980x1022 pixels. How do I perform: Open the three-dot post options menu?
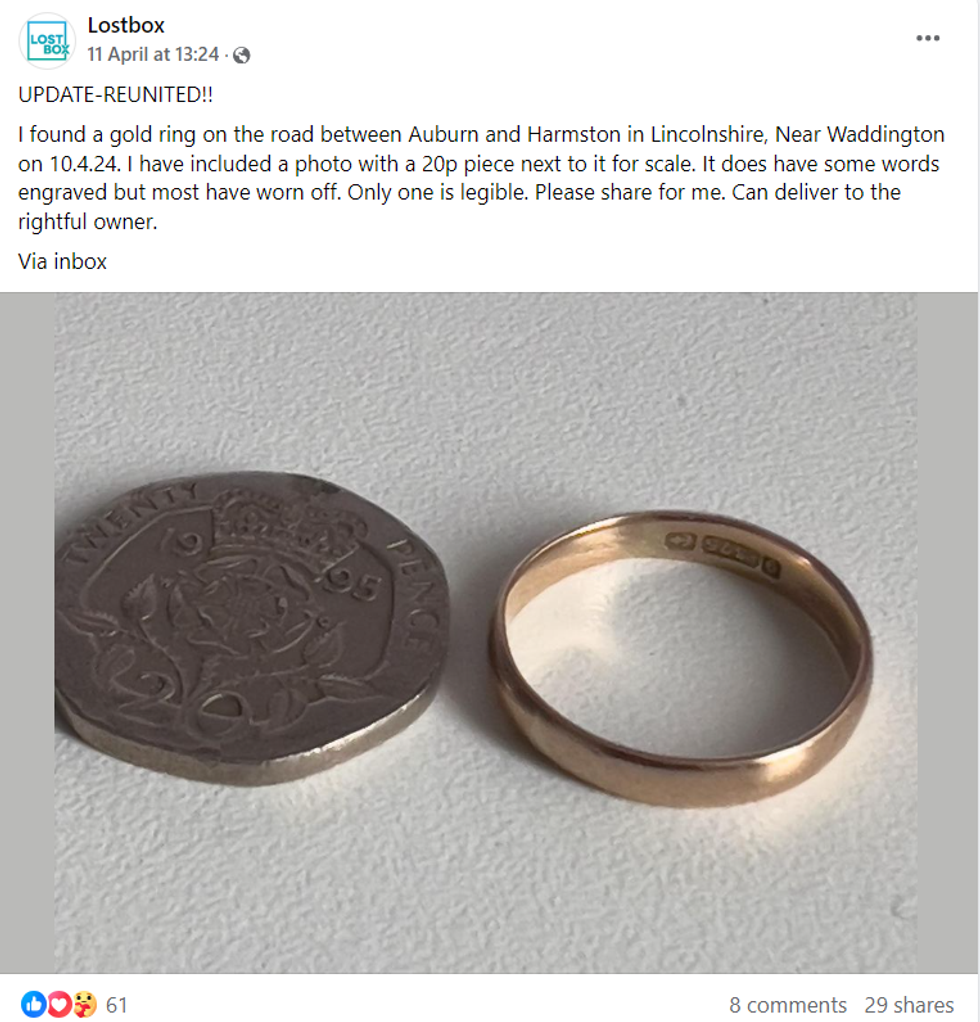pos(927,38)
